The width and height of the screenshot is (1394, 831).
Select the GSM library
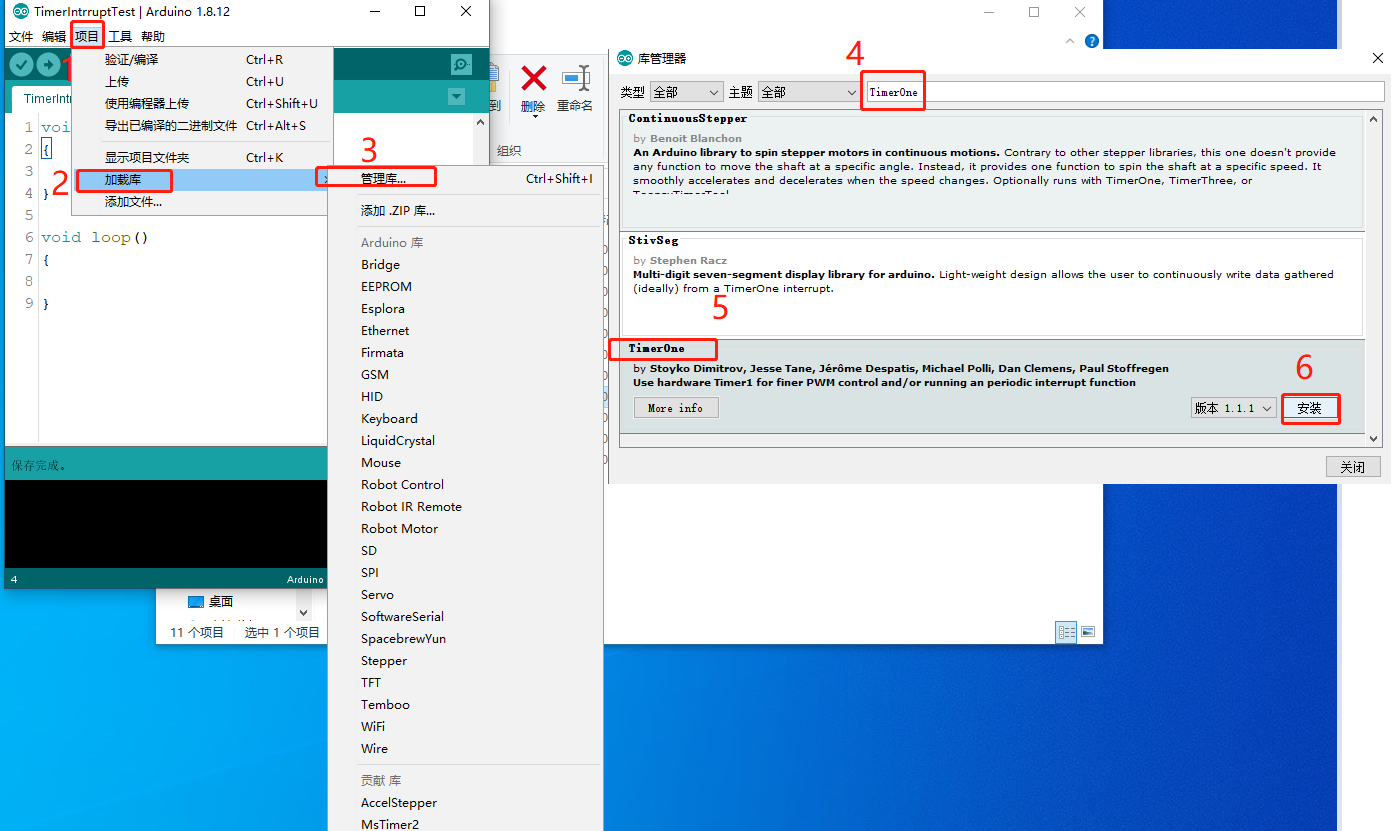[x=465, y=375]
